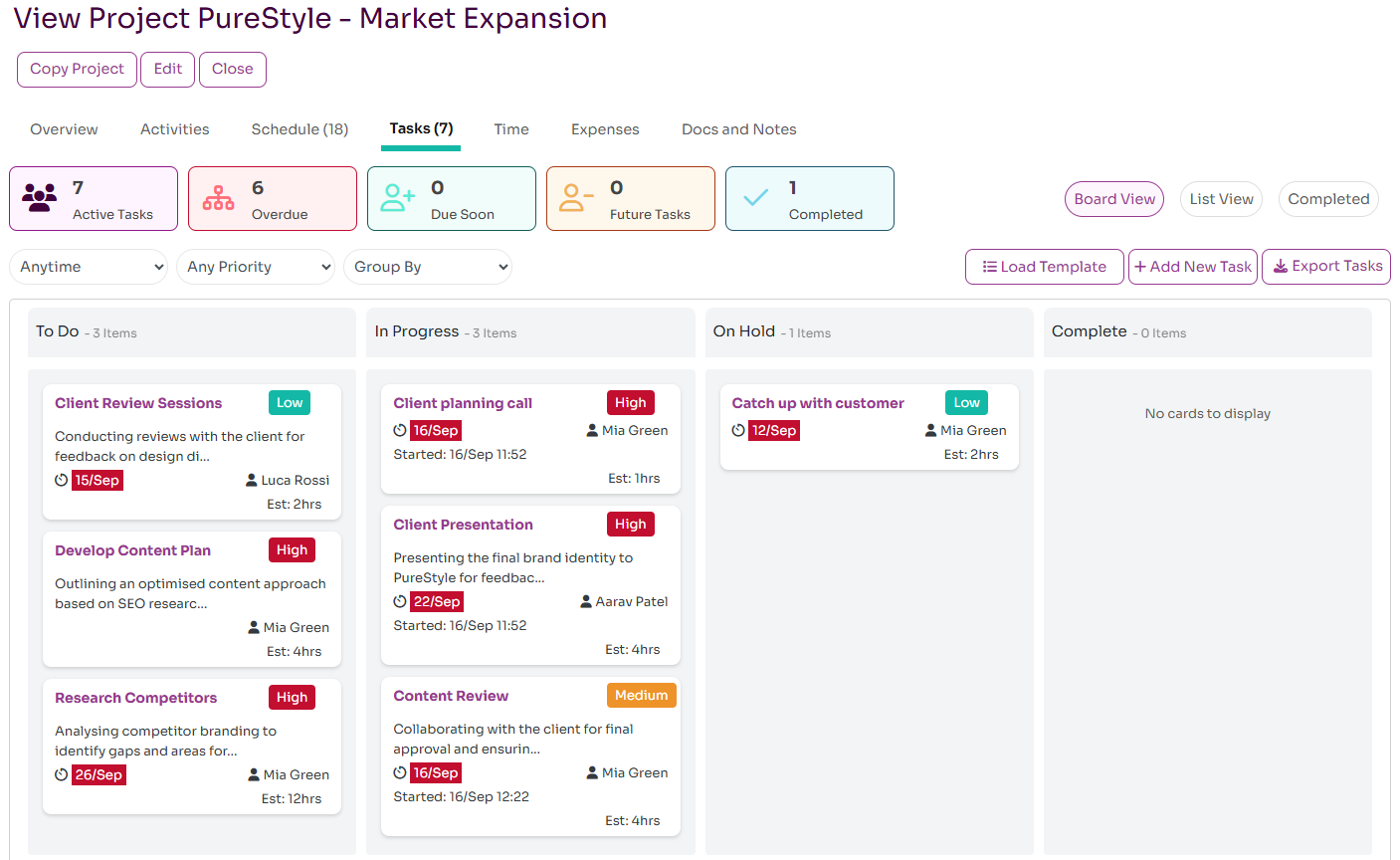This screenshot has height=860, width=1400.
Task: Open the Docs and Notes tab
Action: coord(738,129)
